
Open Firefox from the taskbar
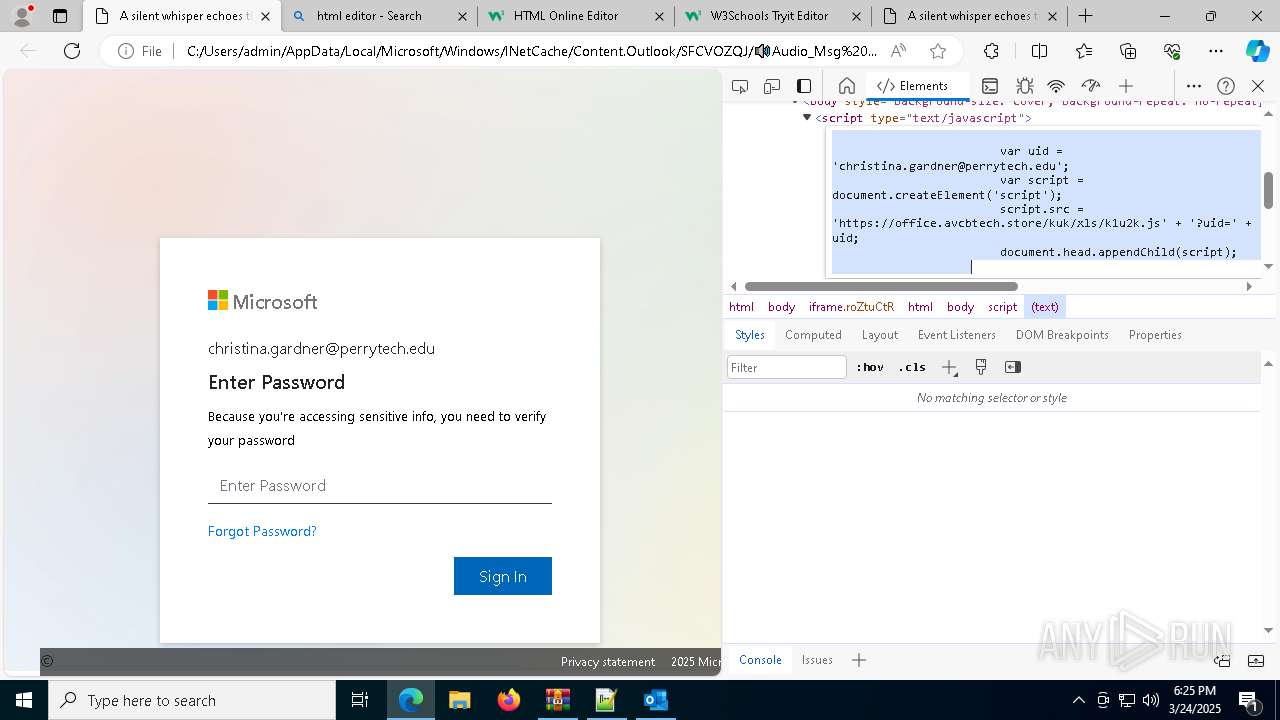point(509,700)
